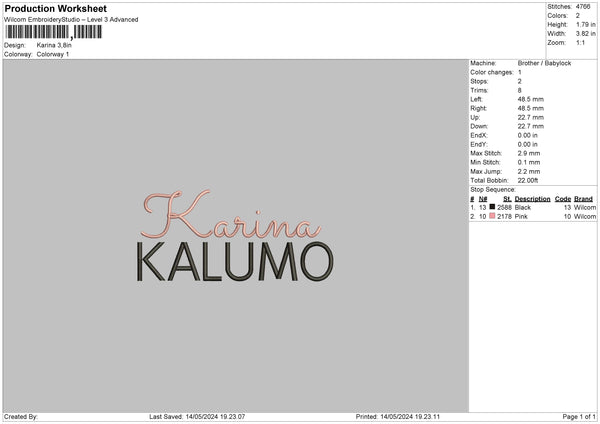Click the Zoom value 1:1

(x=580, y=42)
